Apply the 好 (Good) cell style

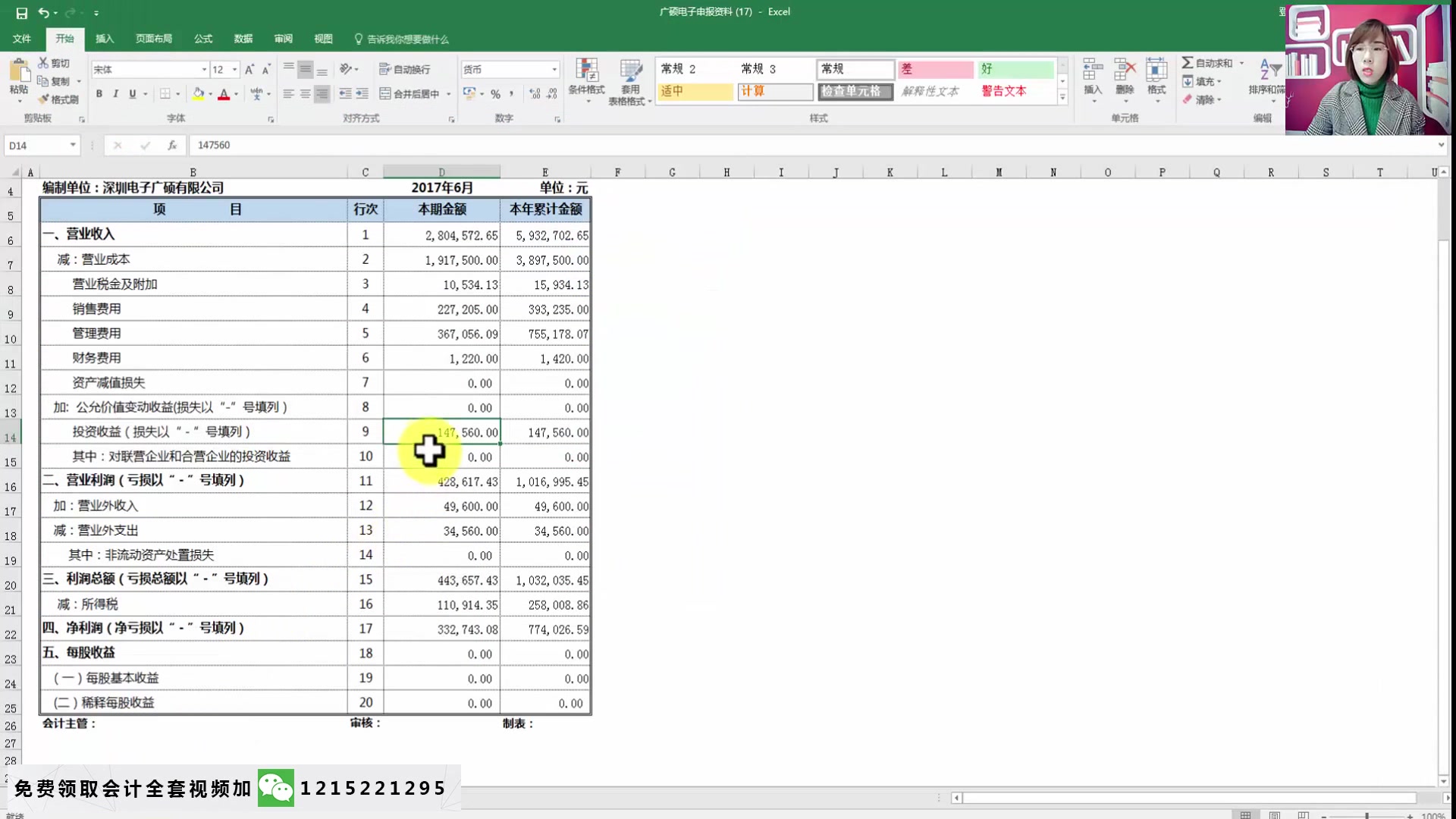(x=1015, y=69)
